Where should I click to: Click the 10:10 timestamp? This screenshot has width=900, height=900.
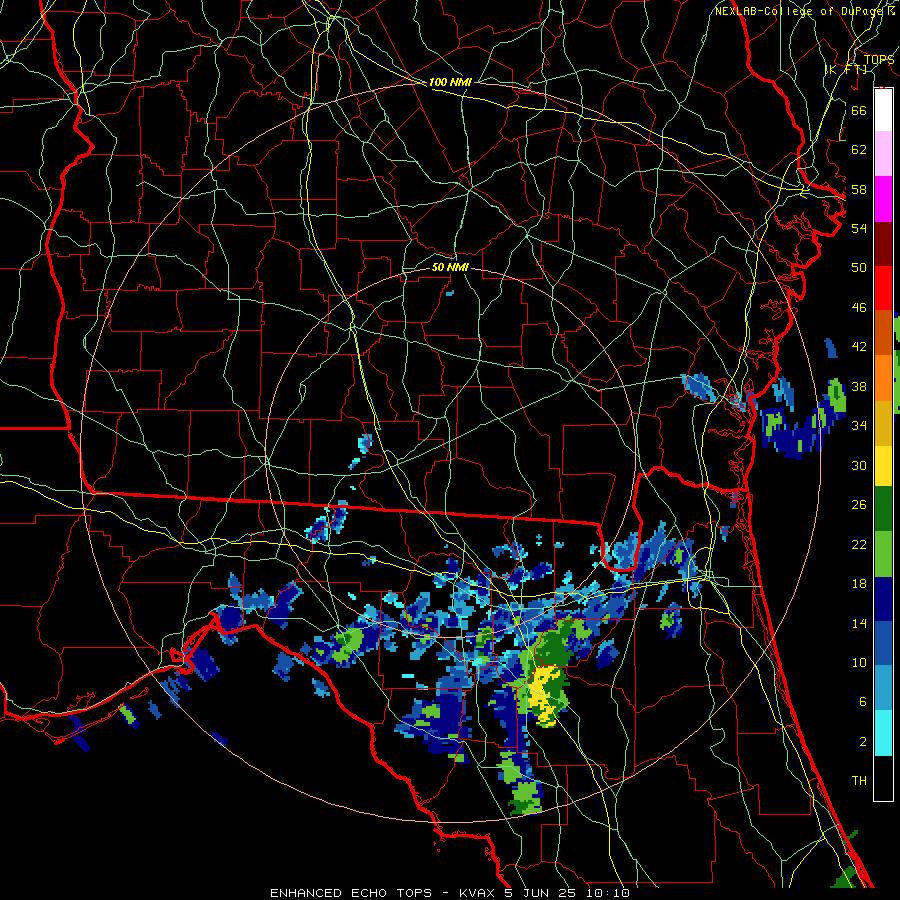coord(607,893)
